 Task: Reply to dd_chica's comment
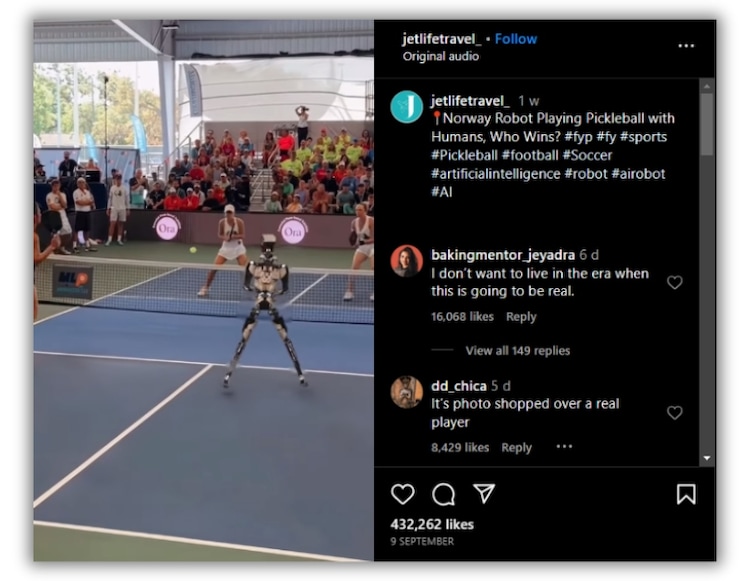(x=516, y=448)
